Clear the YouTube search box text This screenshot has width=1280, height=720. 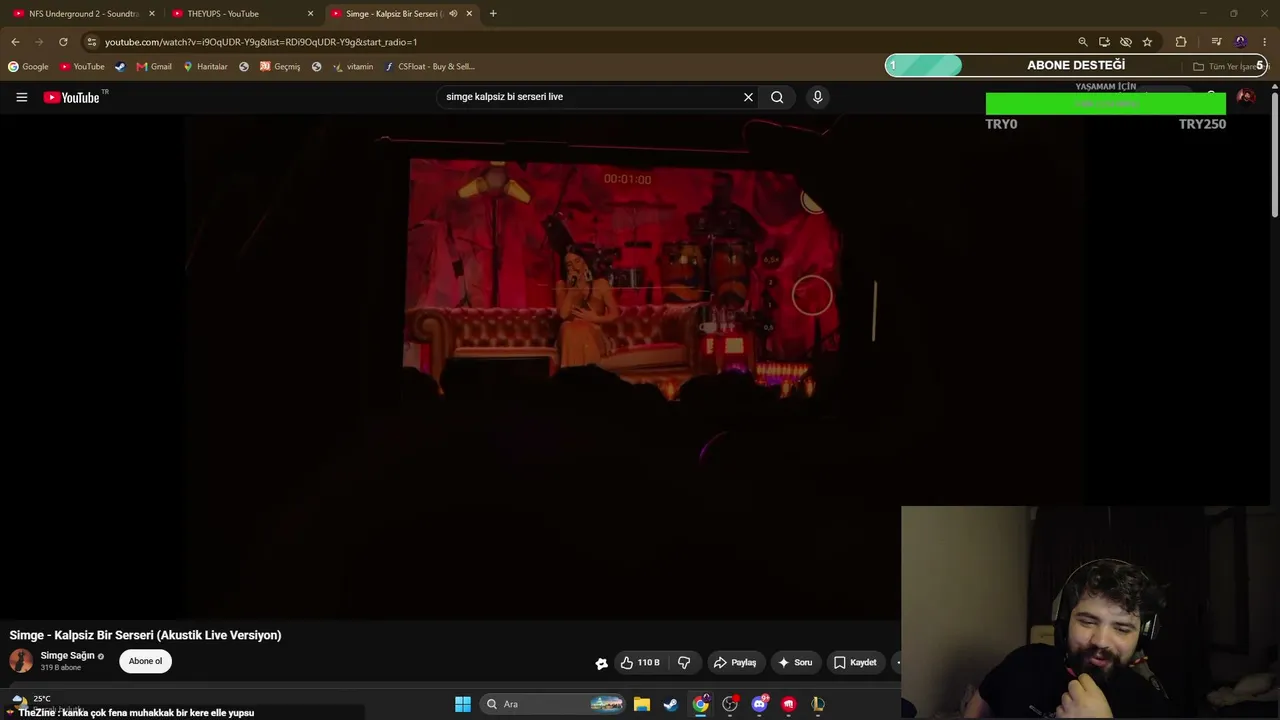[748, 97]
